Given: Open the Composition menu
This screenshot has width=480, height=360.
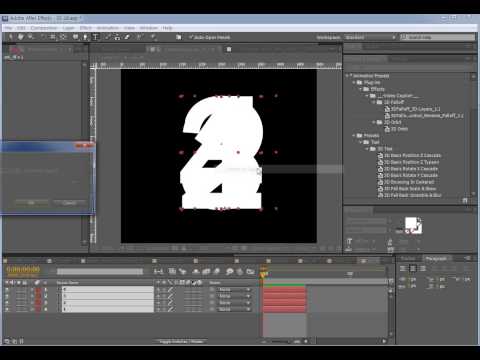Looking at the screenshot, I should [x=44, y=28].
